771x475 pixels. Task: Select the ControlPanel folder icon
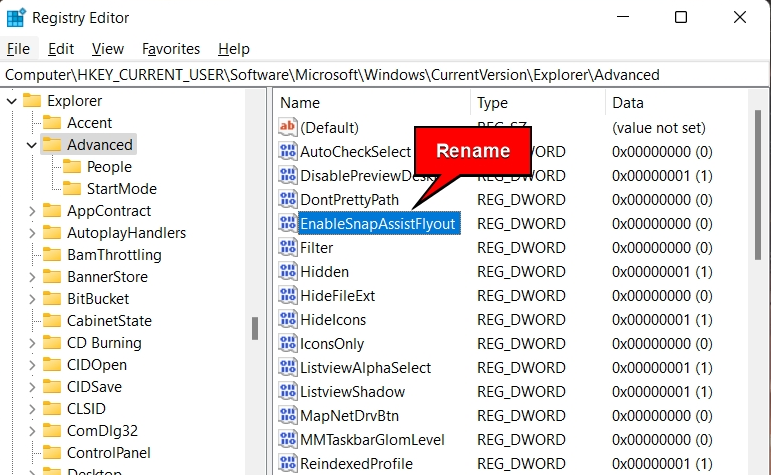(x=52, y=452)
